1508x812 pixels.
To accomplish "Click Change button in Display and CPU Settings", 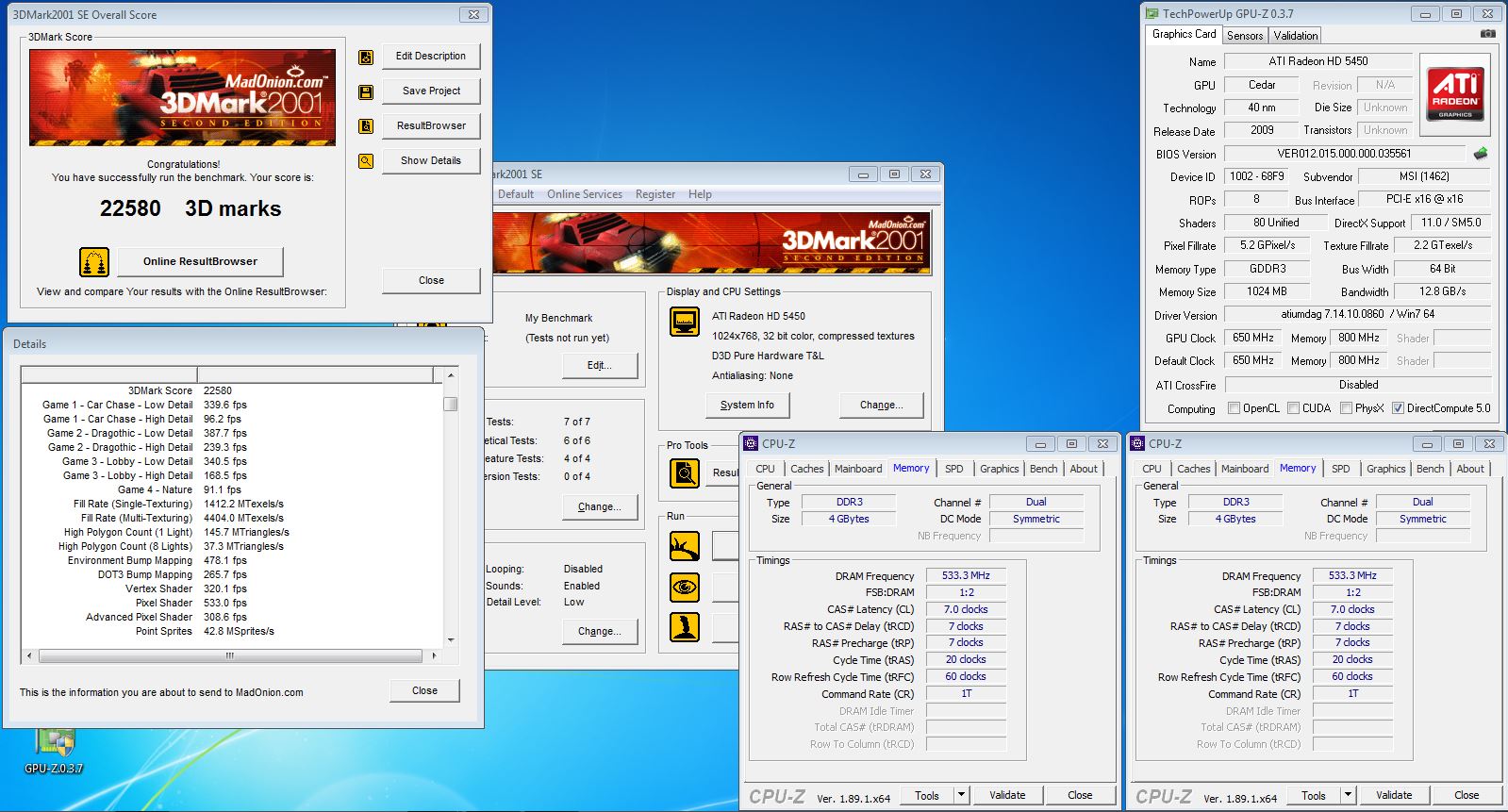I will click(x=881, y=406).
